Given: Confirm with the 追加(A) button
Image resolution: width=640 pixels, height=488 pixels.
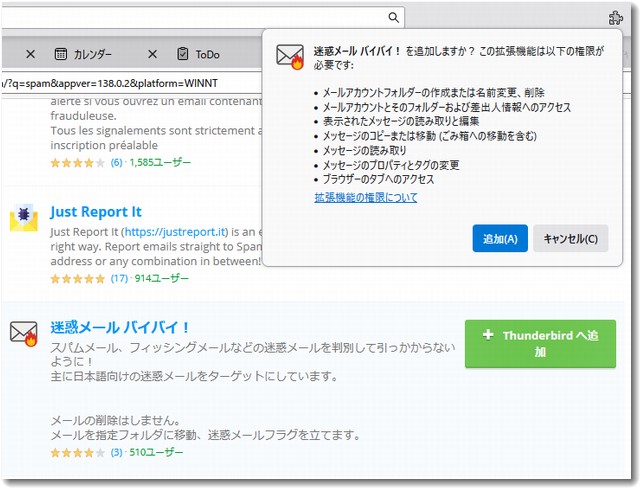Looking at the screenshot, I should 500,238.
